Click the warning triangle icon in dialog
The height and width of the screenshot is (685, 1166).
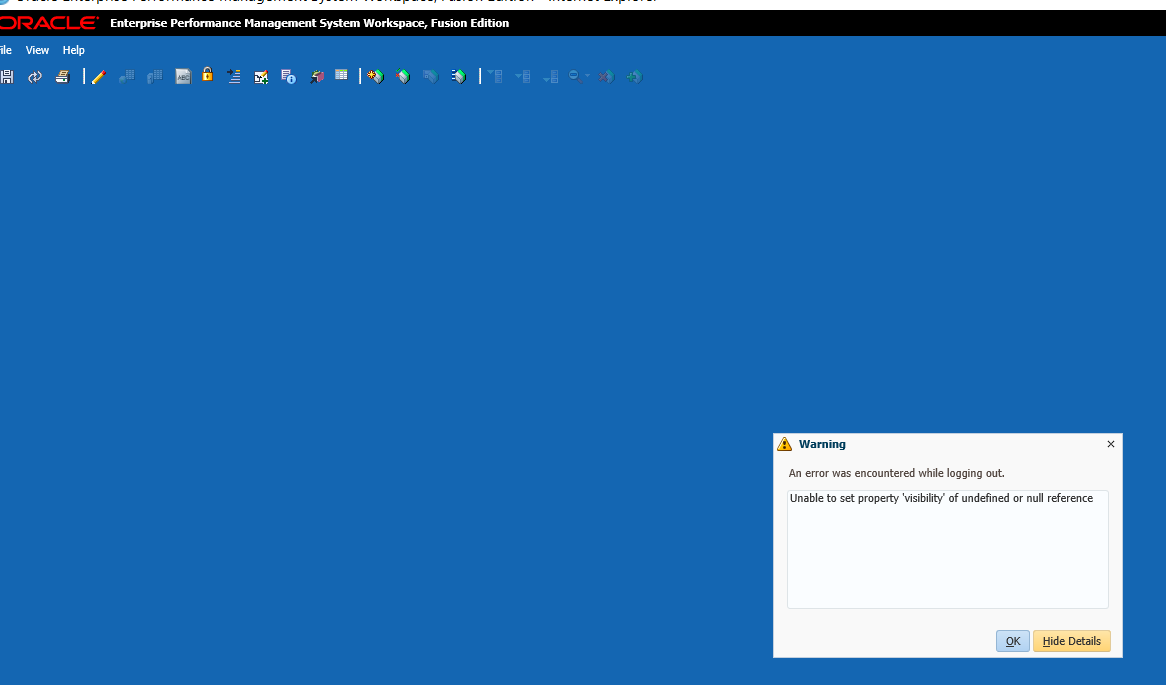click(785, 444)
